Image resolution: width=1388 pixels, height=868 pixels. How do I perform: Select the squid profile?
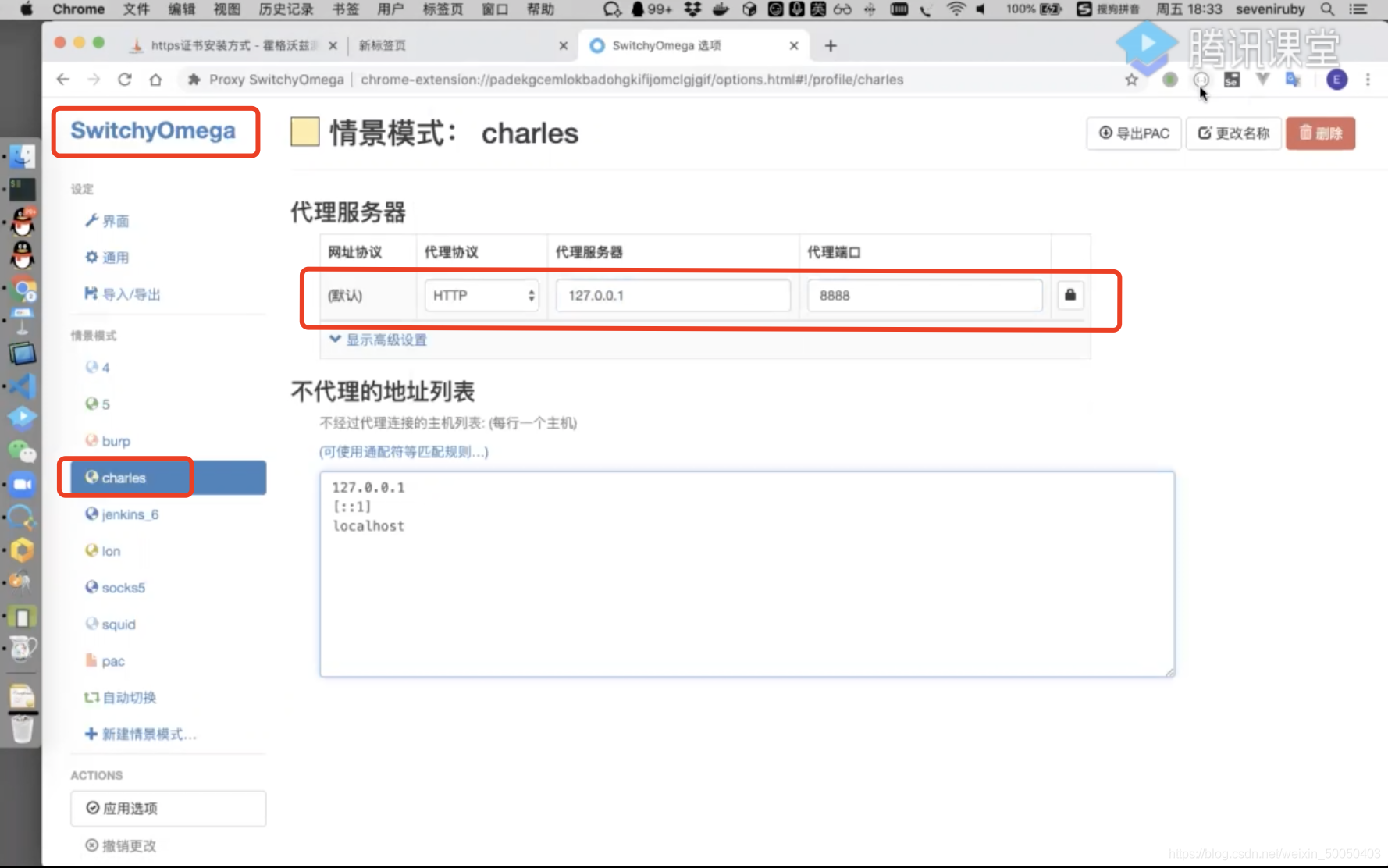[110, 624]
